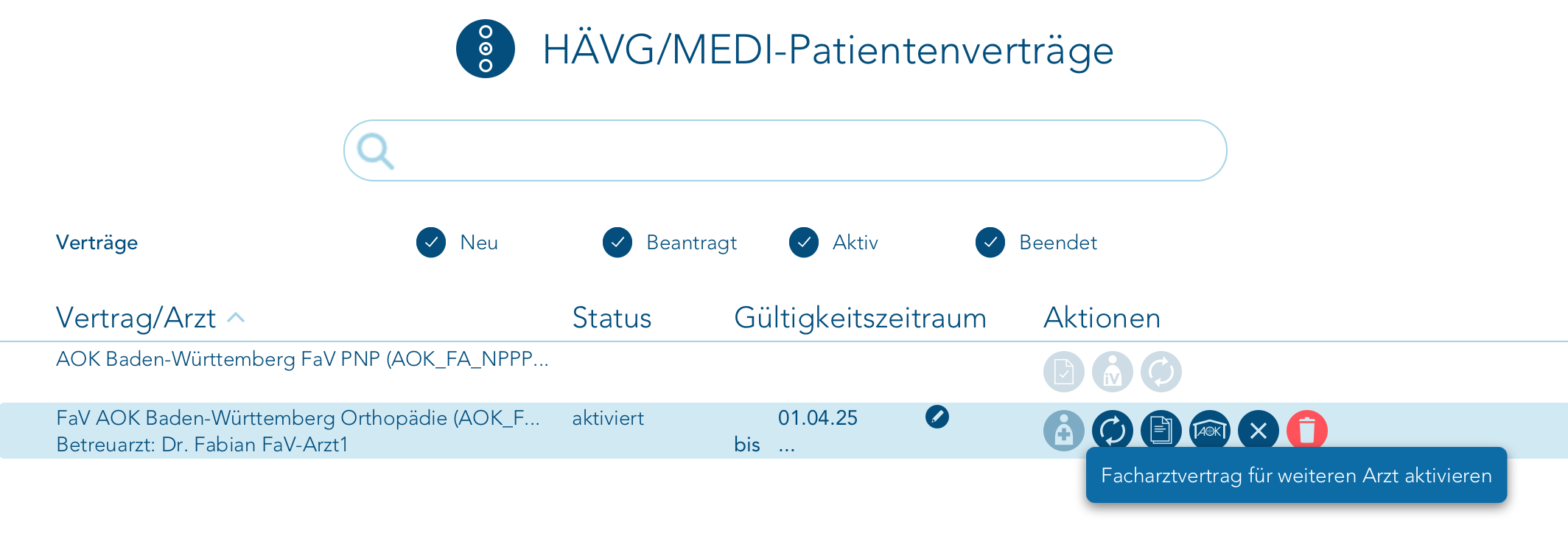The height and width of the screenshot is (559, 1568).
Task: Uncheck the Beendet filter checkbox
Action: click(x=990, y=243)
